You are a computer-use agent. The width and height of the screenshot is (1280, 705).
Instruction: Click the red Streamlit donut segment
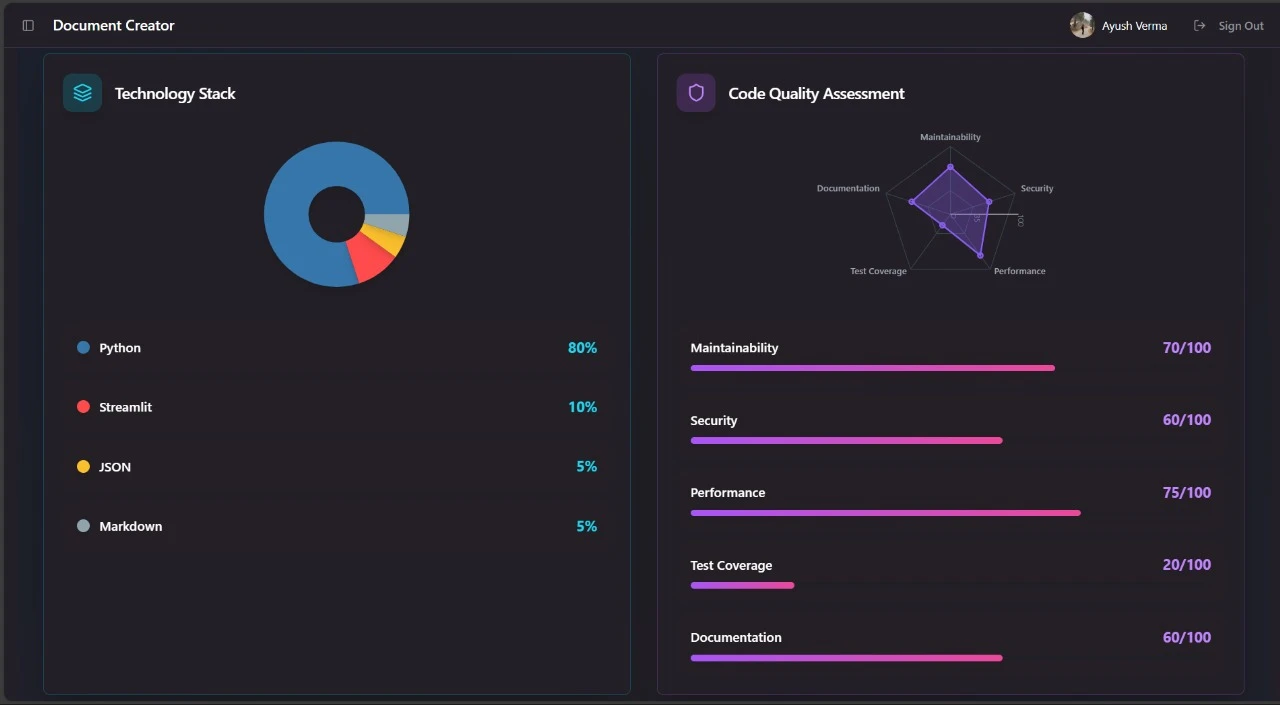pos(371,260)
